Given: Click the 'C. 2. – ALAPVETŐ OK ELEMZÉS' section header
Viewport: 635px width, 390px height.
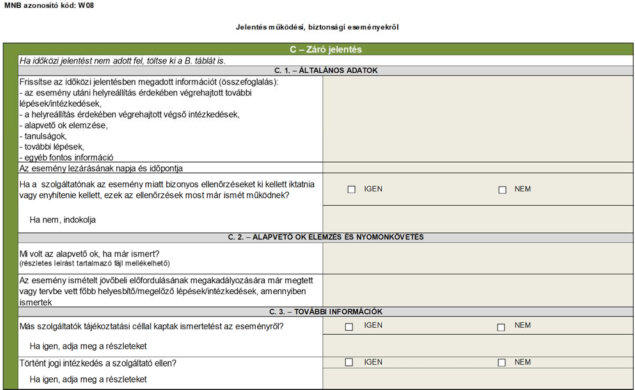Looking at the screenshot, I should [326, 237].
